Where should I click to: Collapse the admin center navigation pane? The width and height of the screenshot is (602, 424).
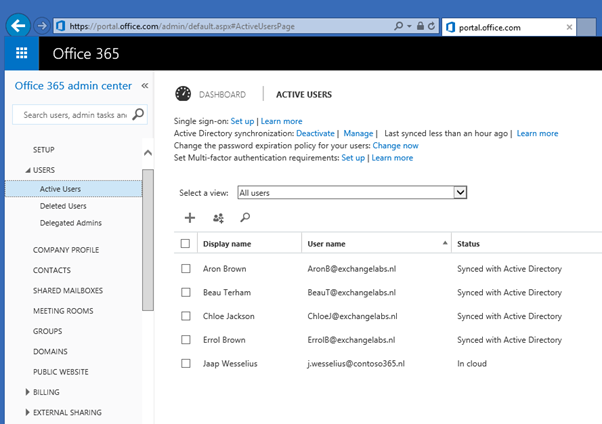[145, 86]
